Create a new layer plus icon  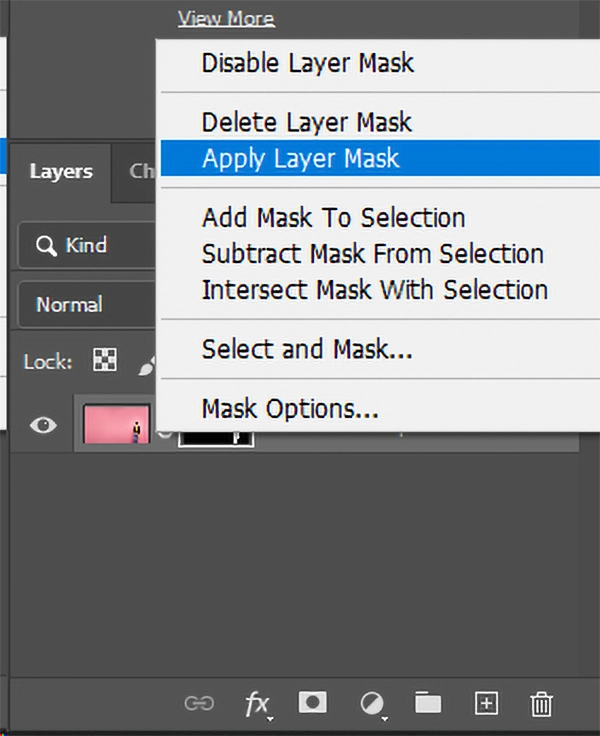point(486,703)
